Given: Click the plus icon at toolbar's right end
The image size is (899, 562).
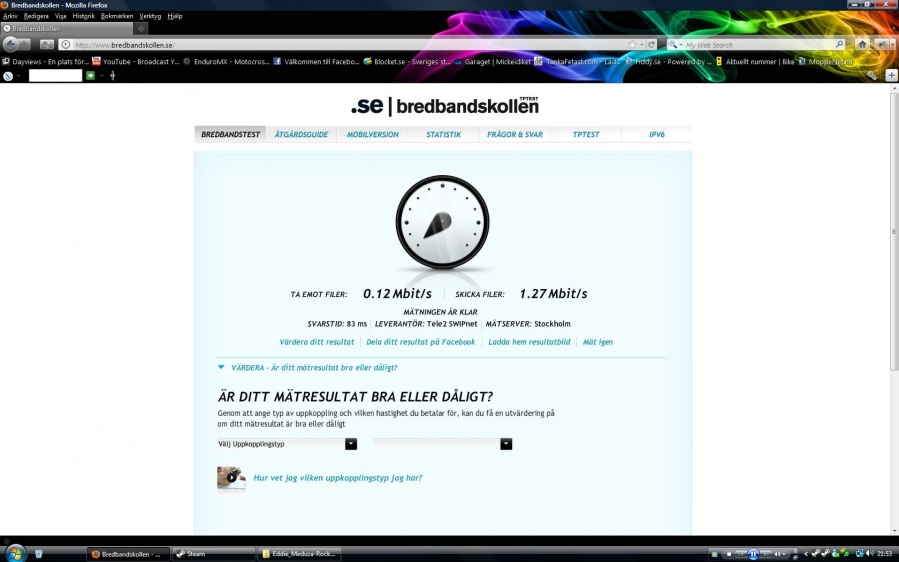Looking at the screenshot, I should (891, 75).
